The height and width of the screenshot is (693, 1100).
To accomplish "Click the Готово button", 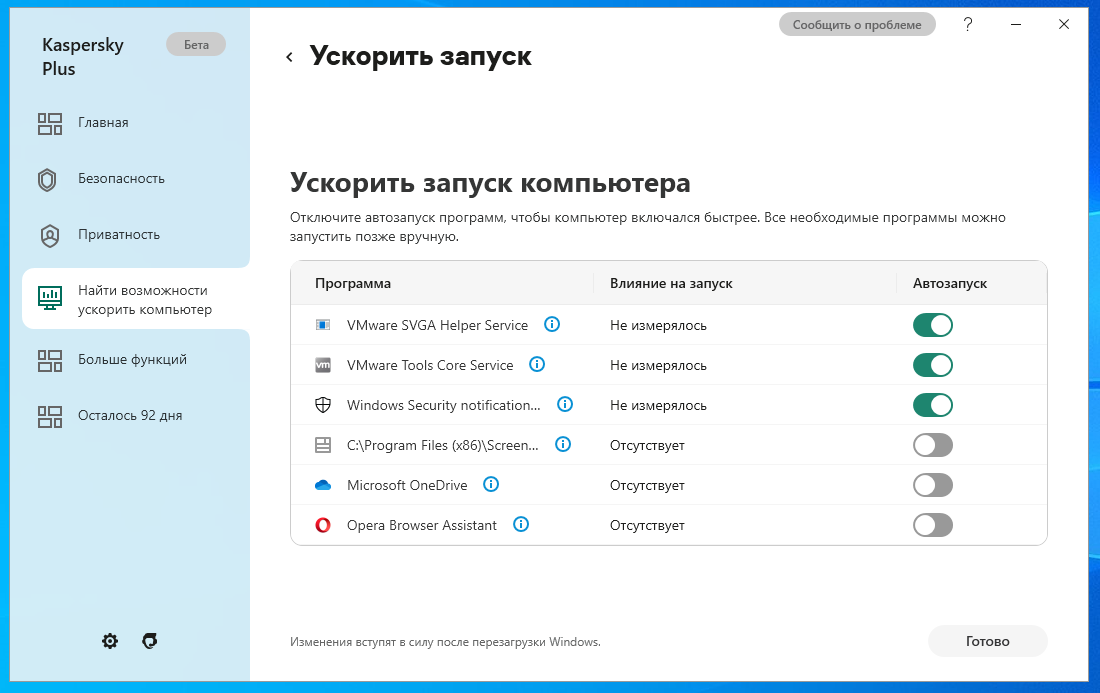I will 987,641.
